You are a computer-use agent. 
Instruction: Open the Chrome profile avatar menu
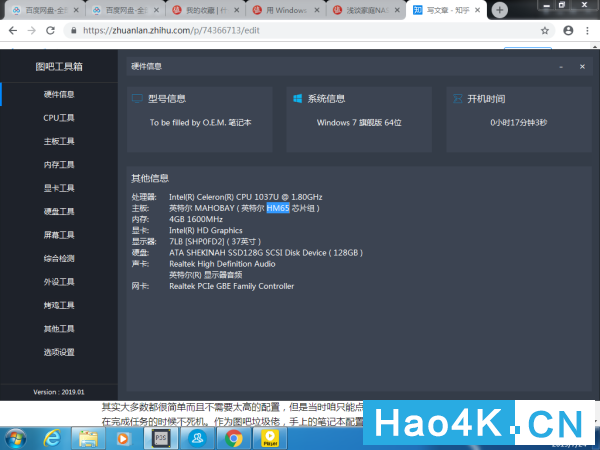(x=568, y=31)
